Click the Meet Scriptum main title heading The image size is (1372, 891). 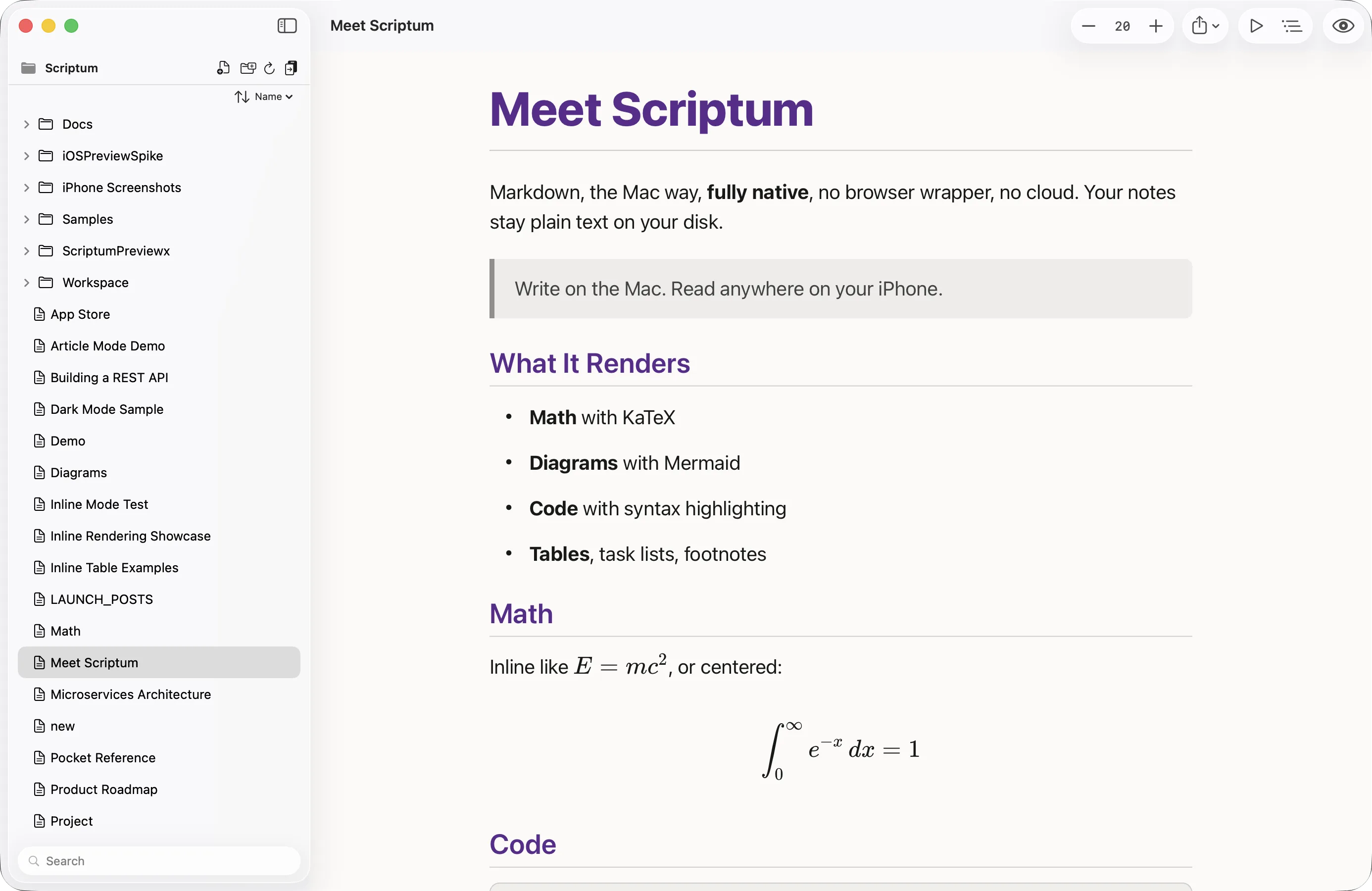[x=651, y=110]
